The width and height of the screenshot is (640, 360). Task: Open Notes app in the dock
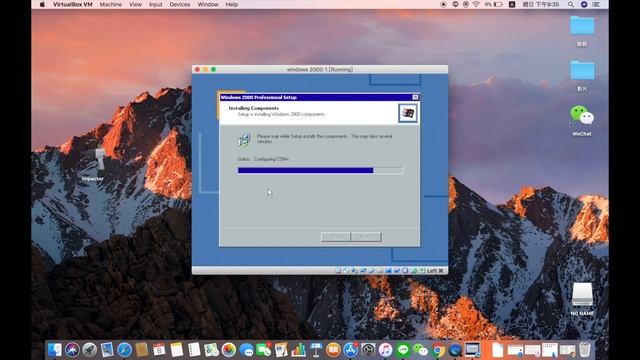point(177,350)
